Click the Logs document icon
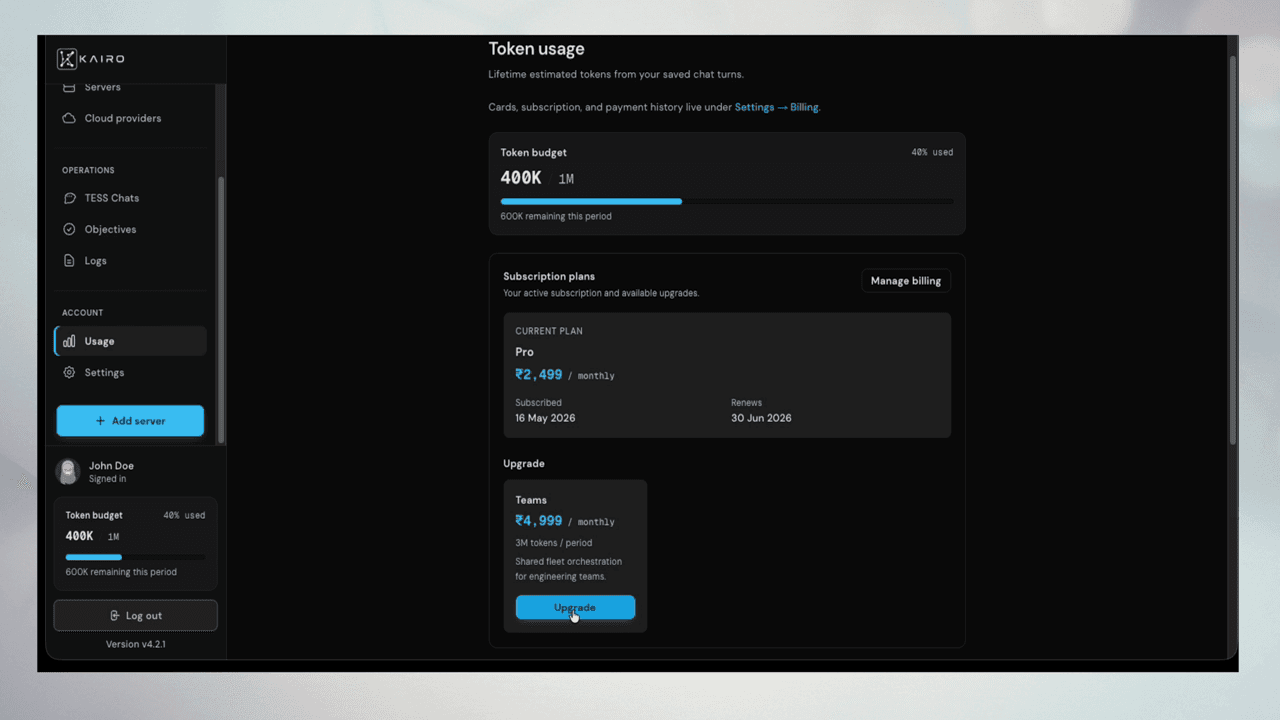 click(x=69, y=260)
